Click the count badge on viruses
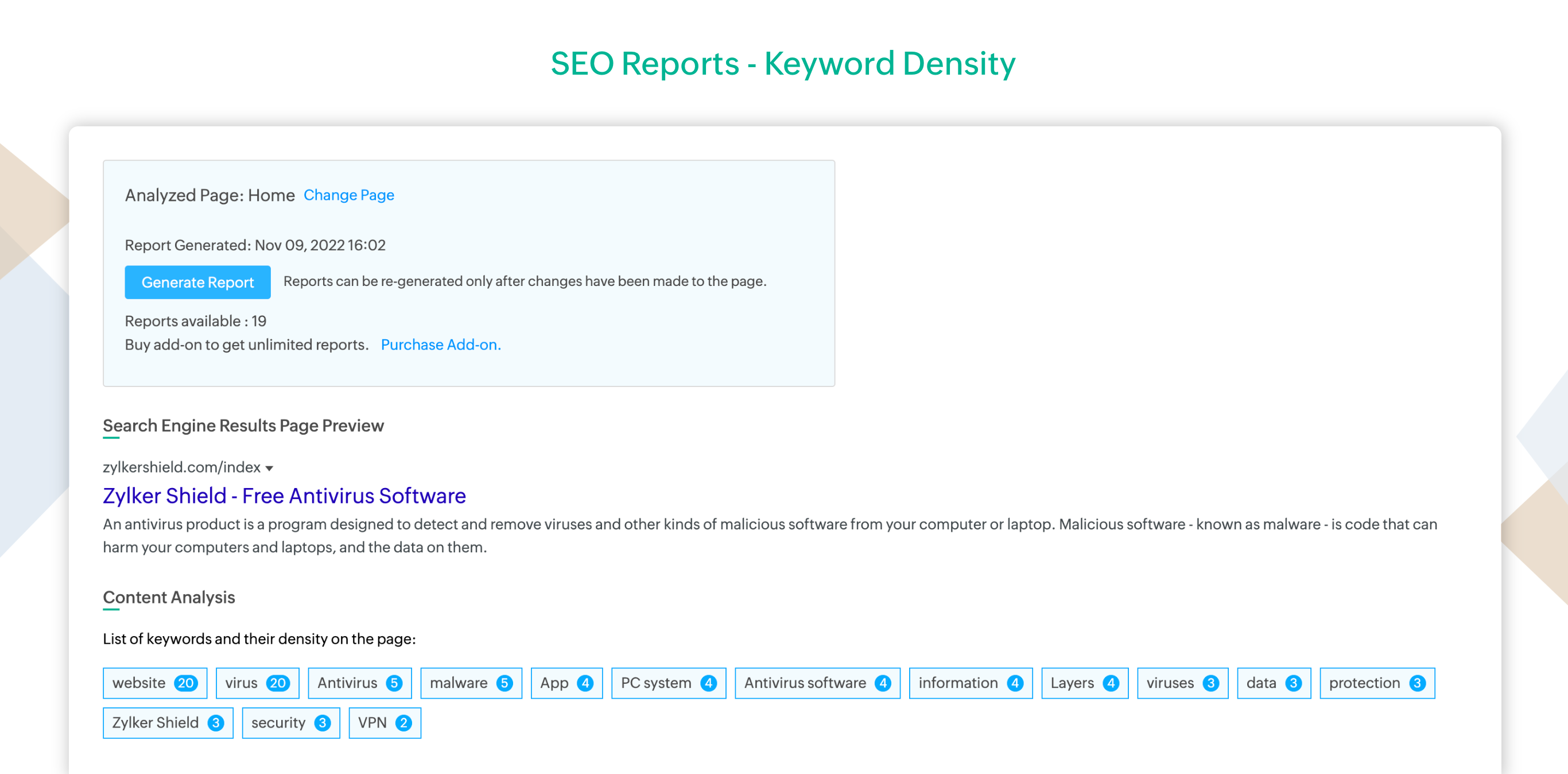 click(1210, 683)
